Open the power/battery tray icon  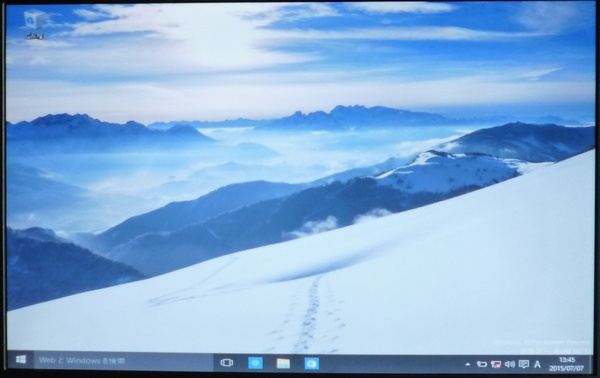[481, 364]
